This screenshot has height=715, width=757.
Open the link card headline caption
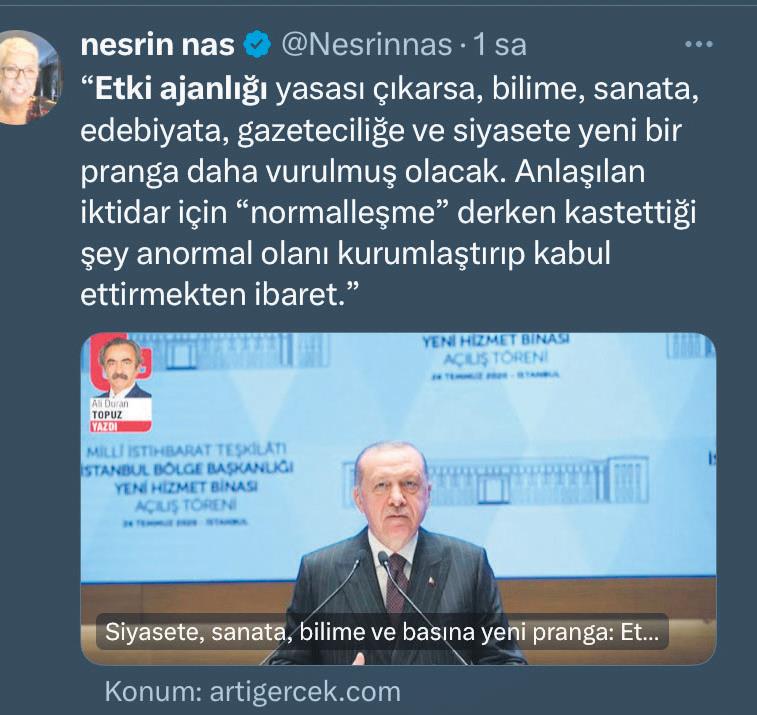click(382, 632)
